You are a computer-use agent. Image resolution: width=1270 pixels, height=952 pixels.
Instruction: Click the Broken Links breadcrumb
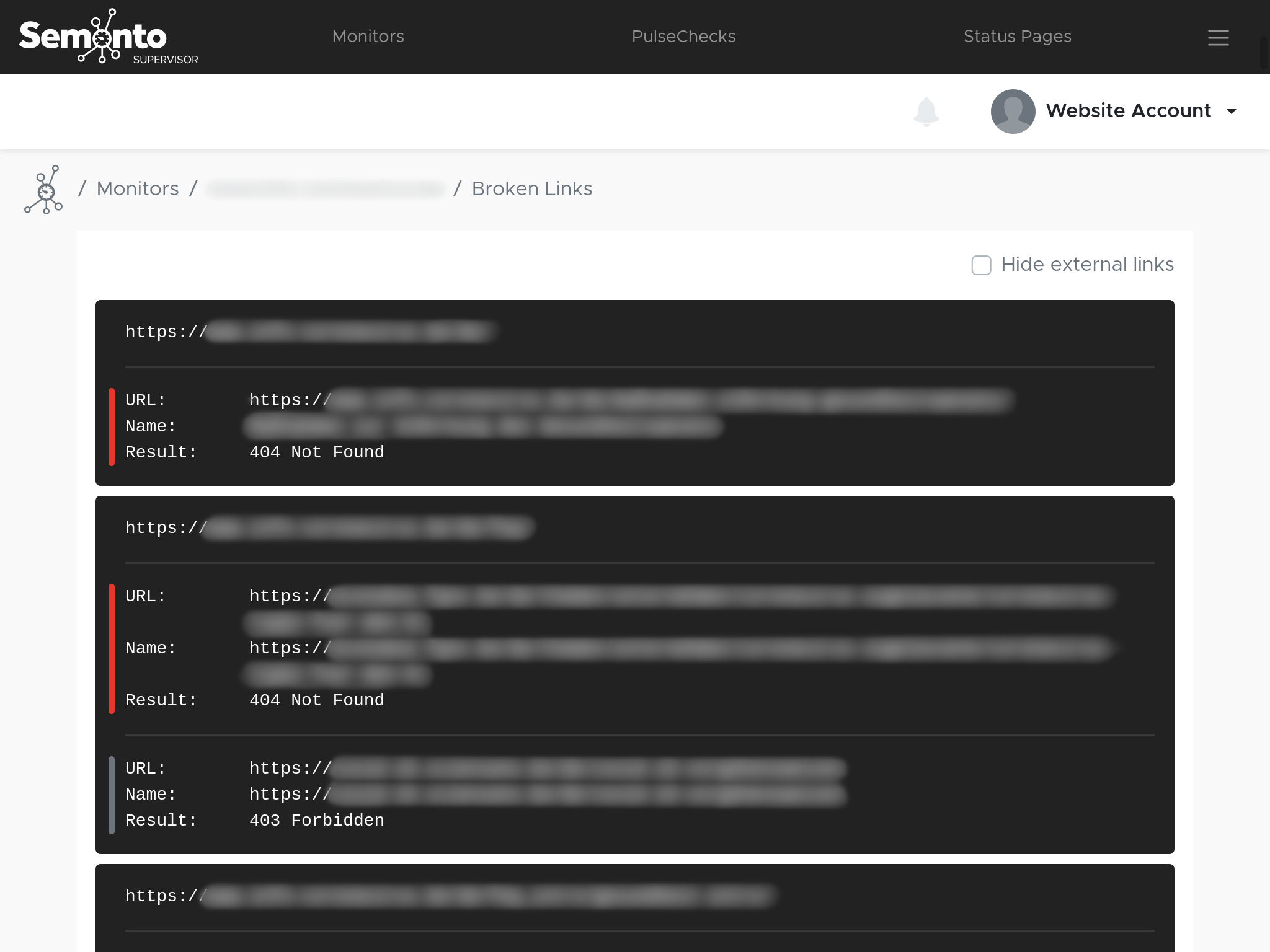(x=531, y=189)
